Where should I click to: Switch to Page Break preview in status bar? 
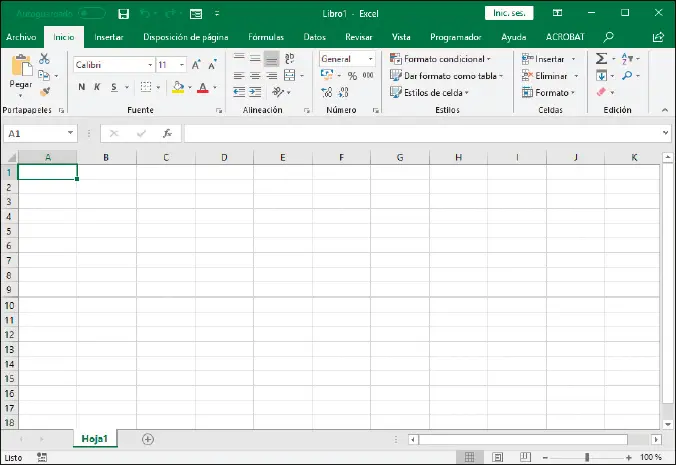525,457
